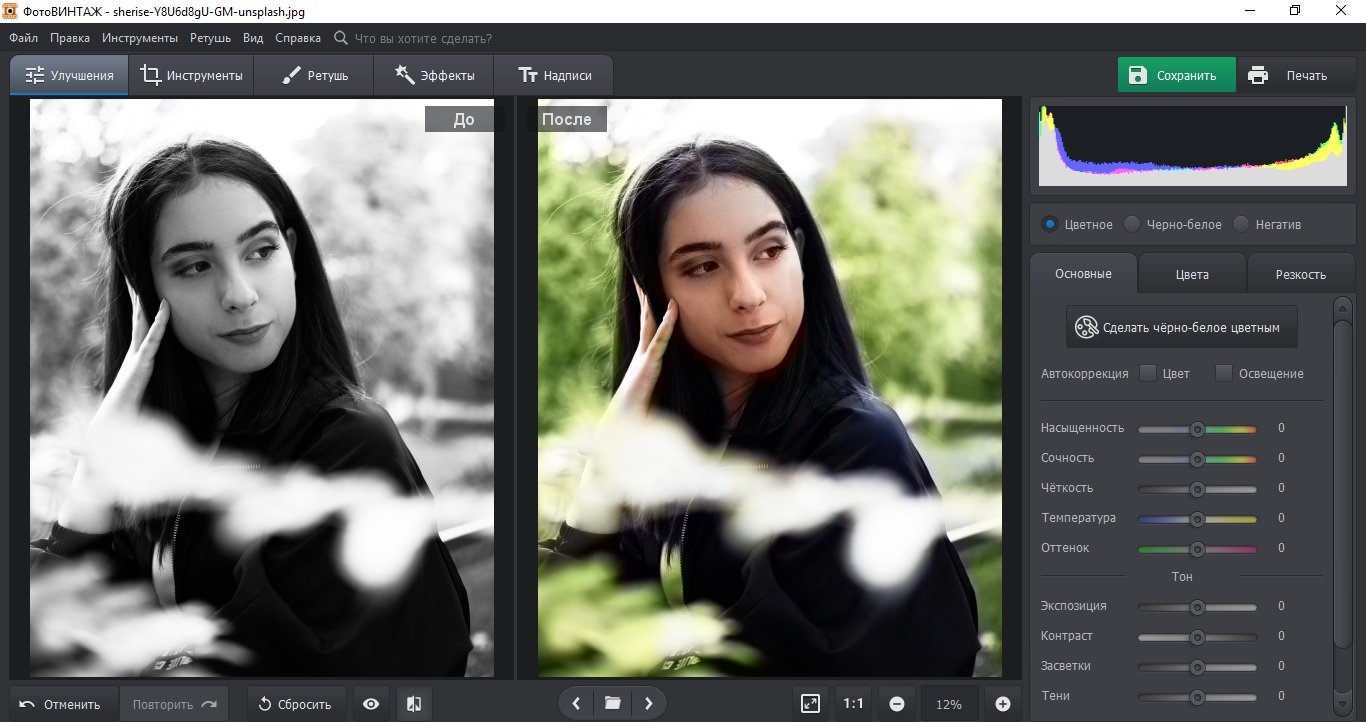Click the 'Тон' section heading
The width and height of the screenshot is (1366, 722).
(1182, 577)
